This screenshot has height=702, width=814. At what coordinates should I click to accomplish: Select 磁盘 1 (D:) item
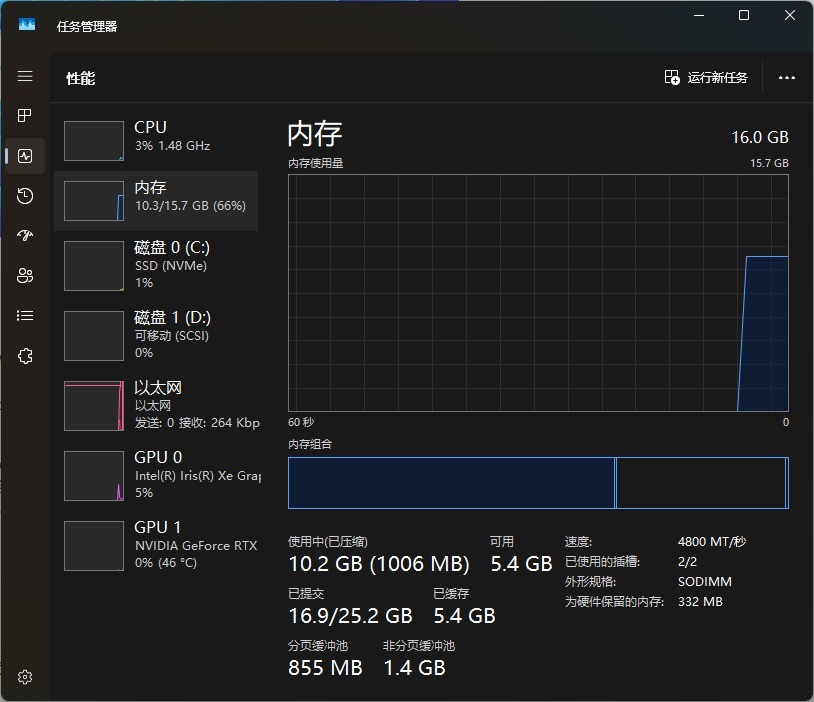[x=156, y=335]
